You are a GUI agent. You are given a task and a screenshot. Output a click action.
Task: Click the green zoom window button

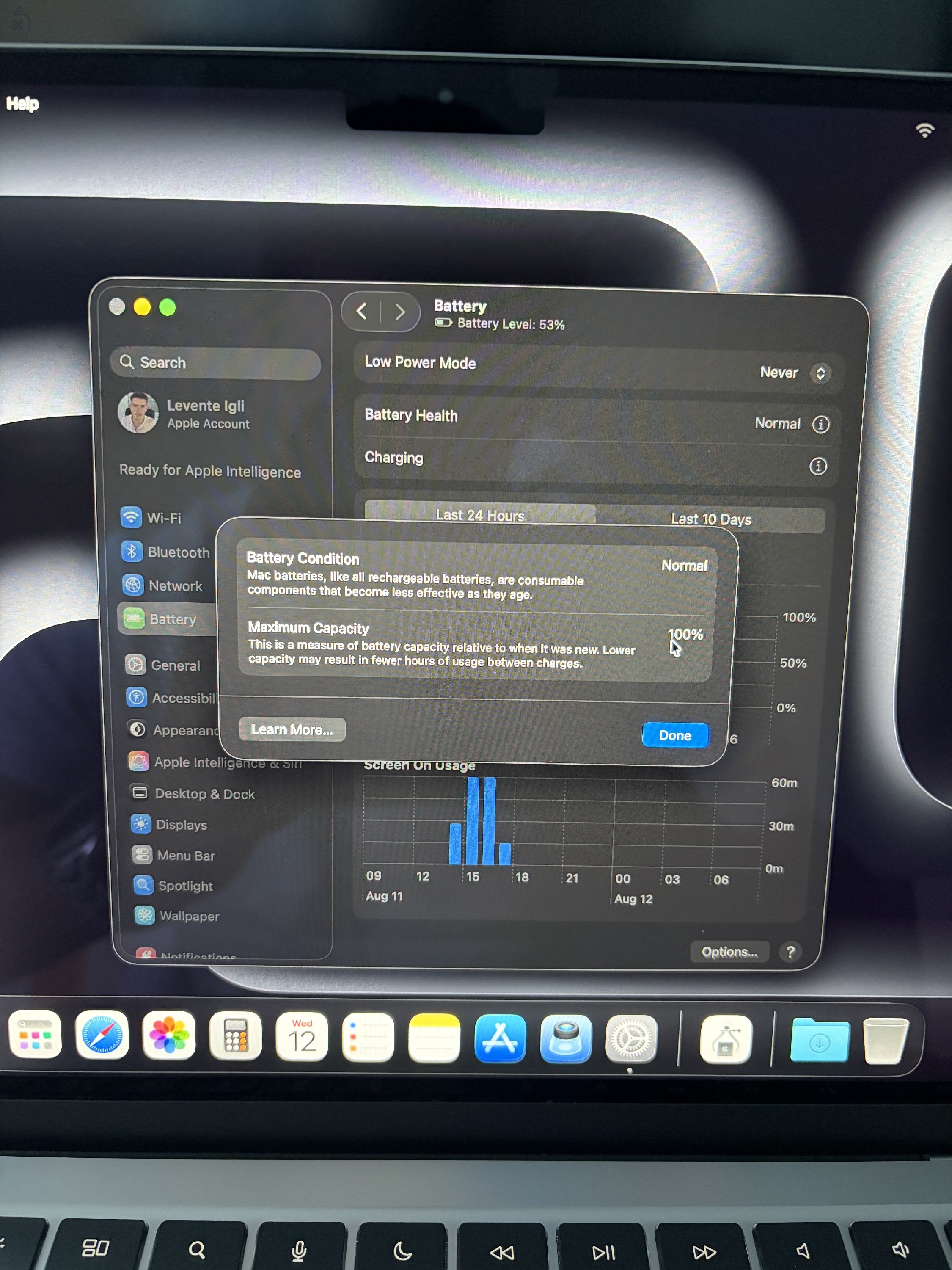click(168, 307)
